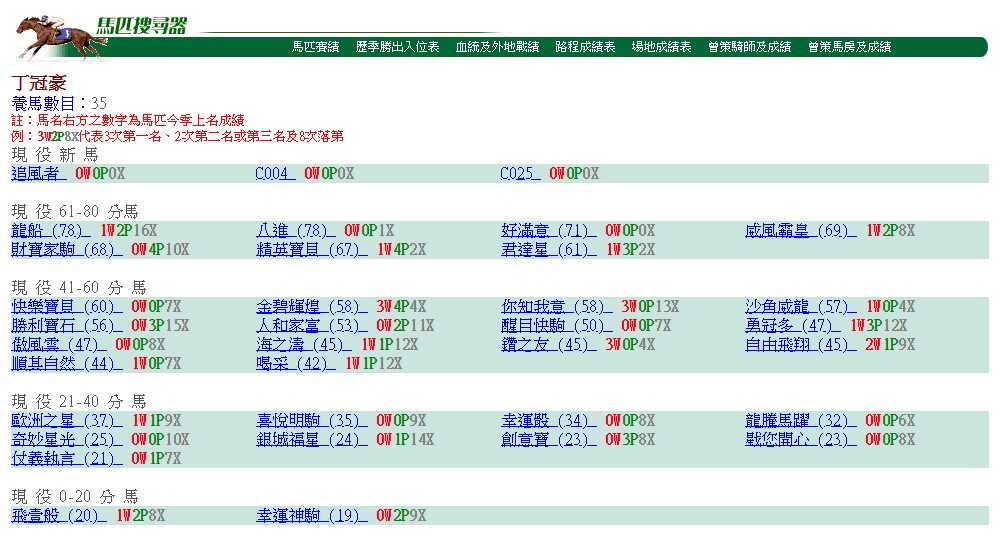Click the racing horse logo icon
This screenshot has width=1007, height=539.
[x=61, y=38]
